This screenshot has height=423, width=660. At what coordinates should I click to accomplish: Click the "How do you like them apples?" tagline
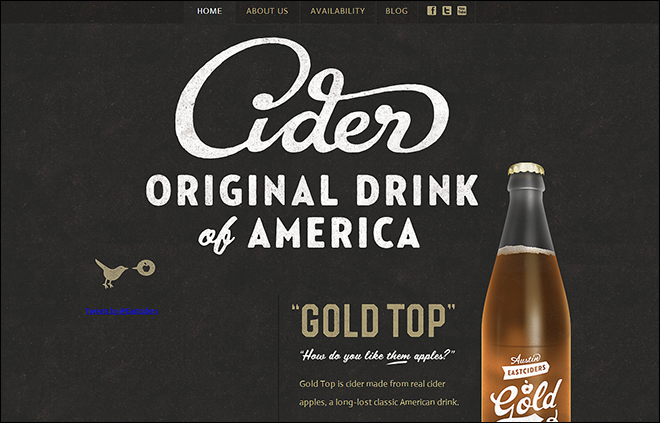click(x=378, y=356)
